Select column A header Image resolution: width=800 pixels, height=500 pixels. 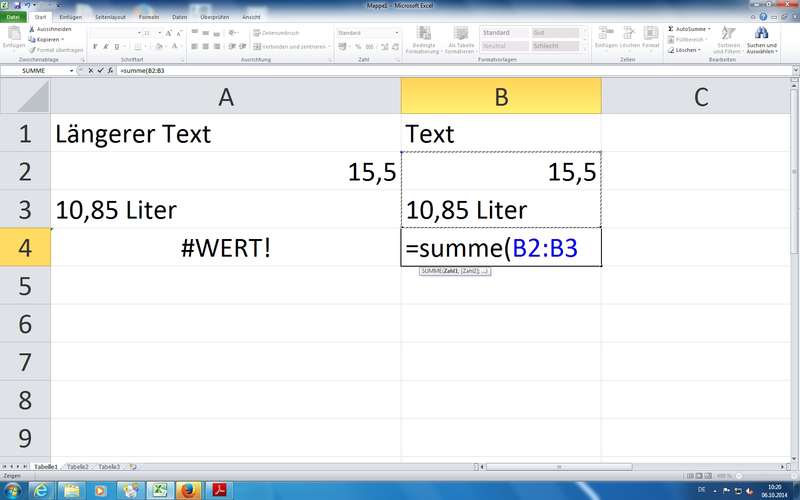click(x=226, y=96)
